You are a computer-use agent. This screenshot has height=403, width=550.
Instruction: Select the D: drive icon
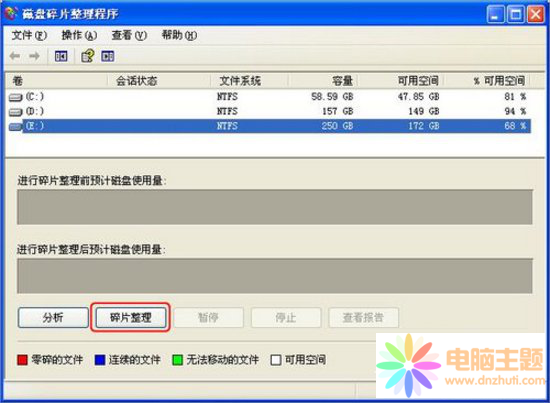pyautogui.click(x=15, y=112)
